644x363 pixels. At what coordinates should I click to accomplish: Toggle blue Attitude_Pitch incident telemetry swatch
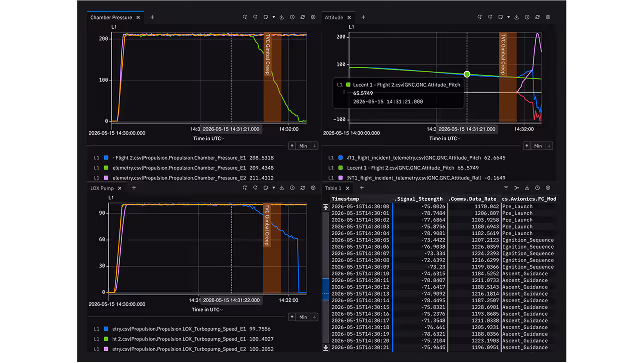[x=340, y=158]
